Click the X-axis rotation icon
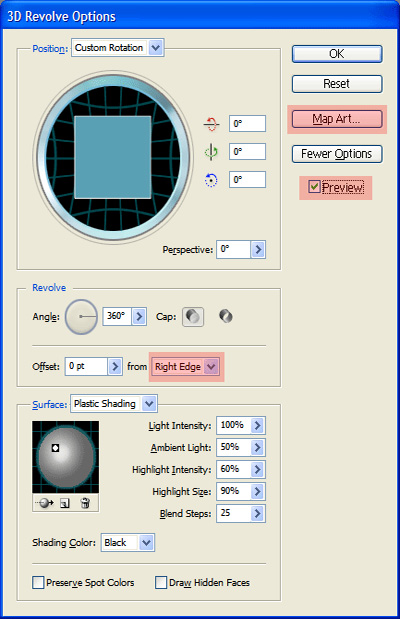 [x=211, y=124]
